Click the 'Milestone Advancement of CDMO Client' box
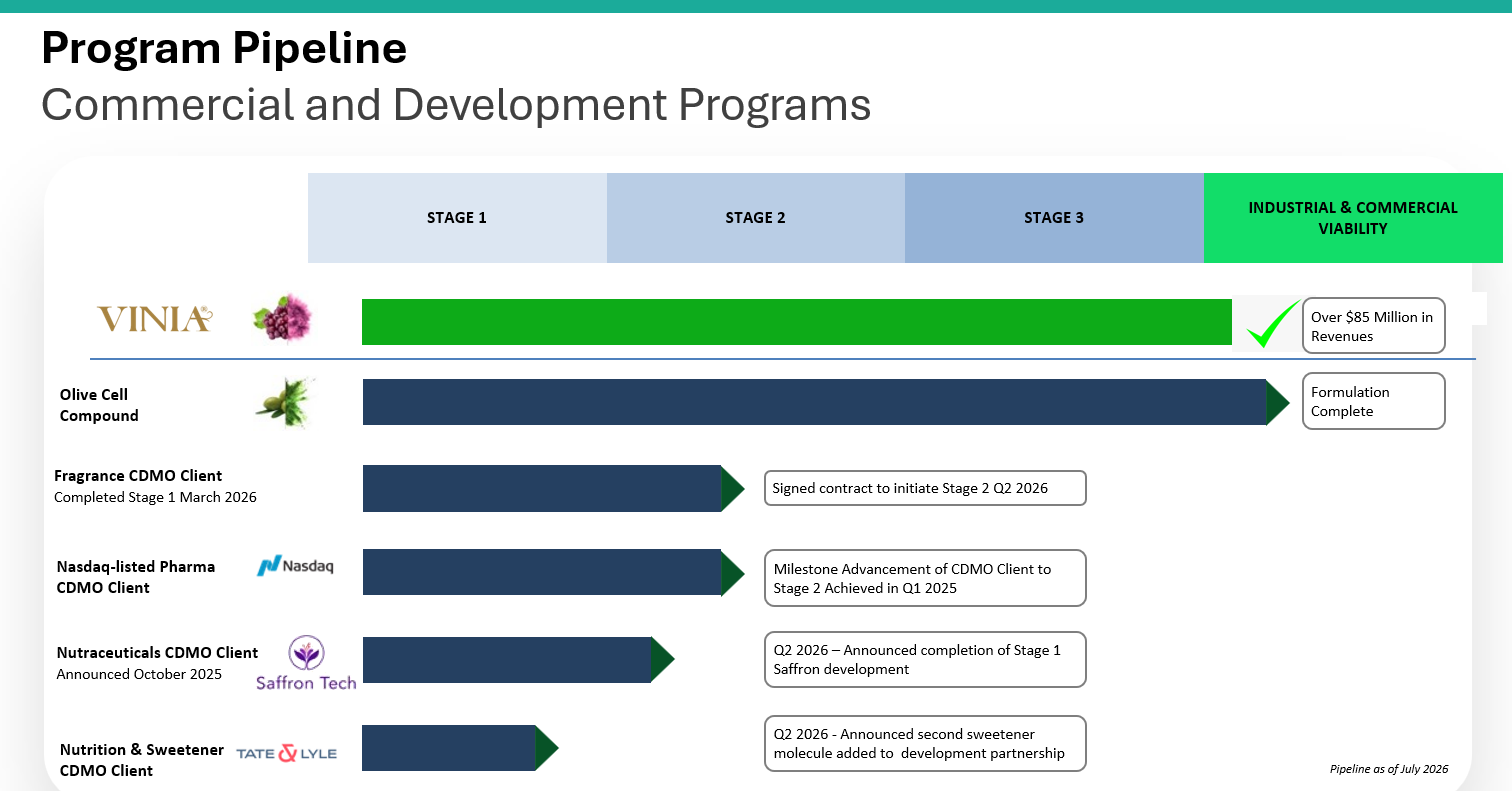Screen dimensions: 1512x791 (925, 578)
